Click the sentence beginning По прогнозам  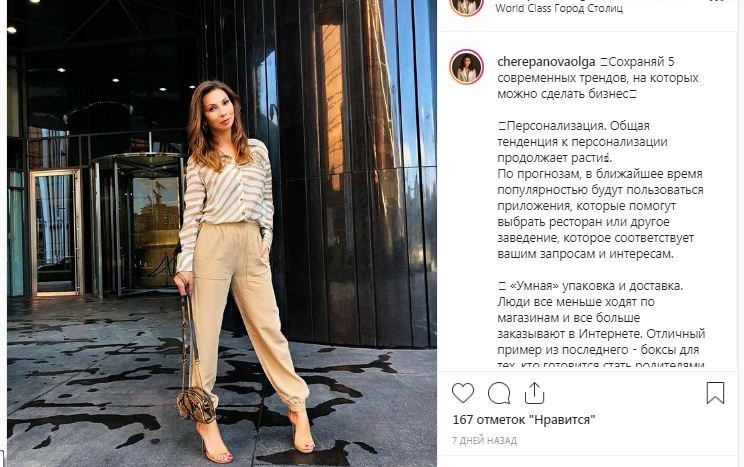click(x=600, y=214)
